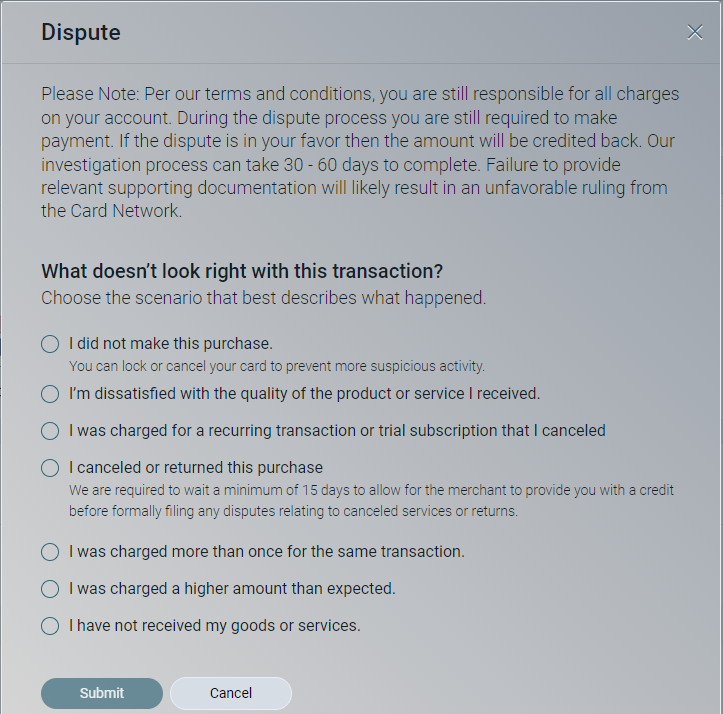Click the 'What doesn't look right' heading
The width and height of the screenshot is (723, 714).
point(242,271)
